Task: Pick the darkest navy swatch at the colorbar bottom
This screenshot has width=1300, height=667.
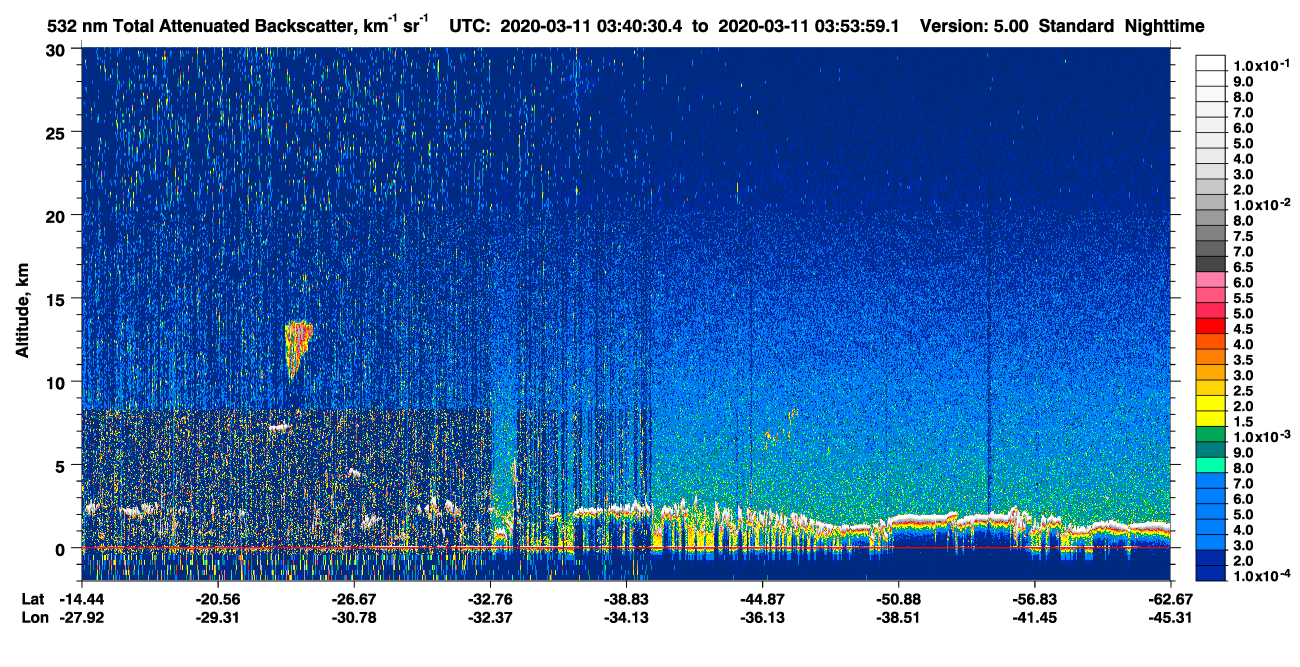Action: coord(1211,573)
